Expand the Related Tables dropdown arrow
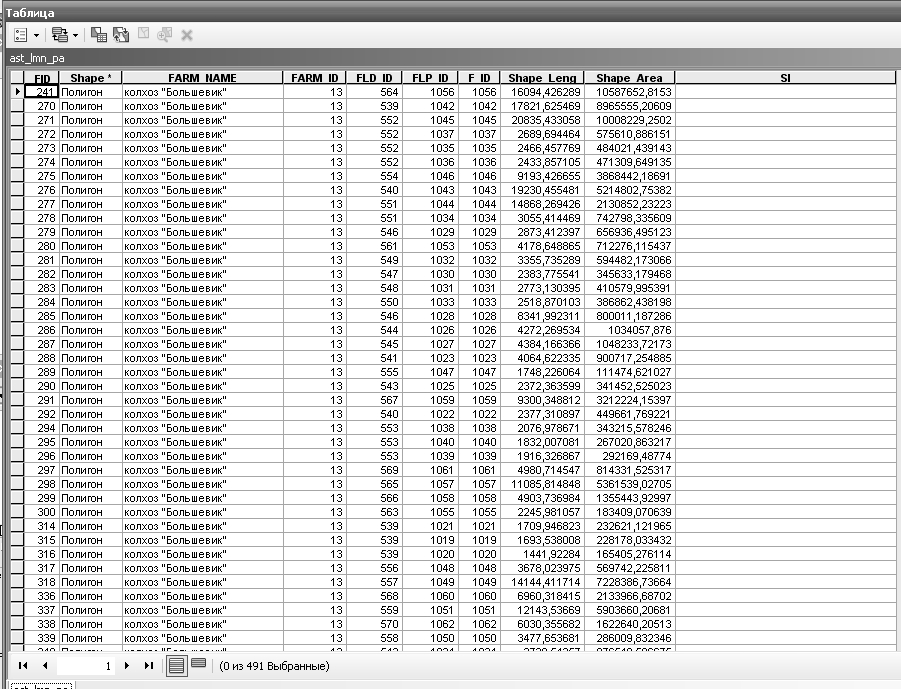Screen dimensions: 901x689 [75, 36]
